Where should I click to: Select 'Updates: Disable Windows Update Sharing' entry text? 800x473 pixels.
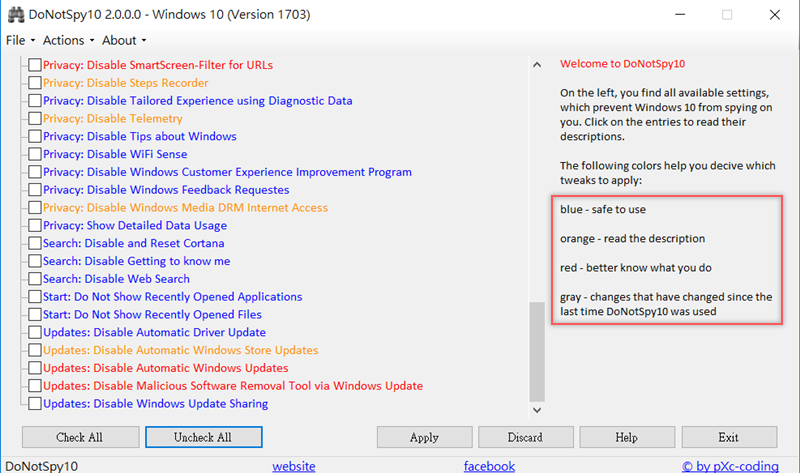coord(156,404)
